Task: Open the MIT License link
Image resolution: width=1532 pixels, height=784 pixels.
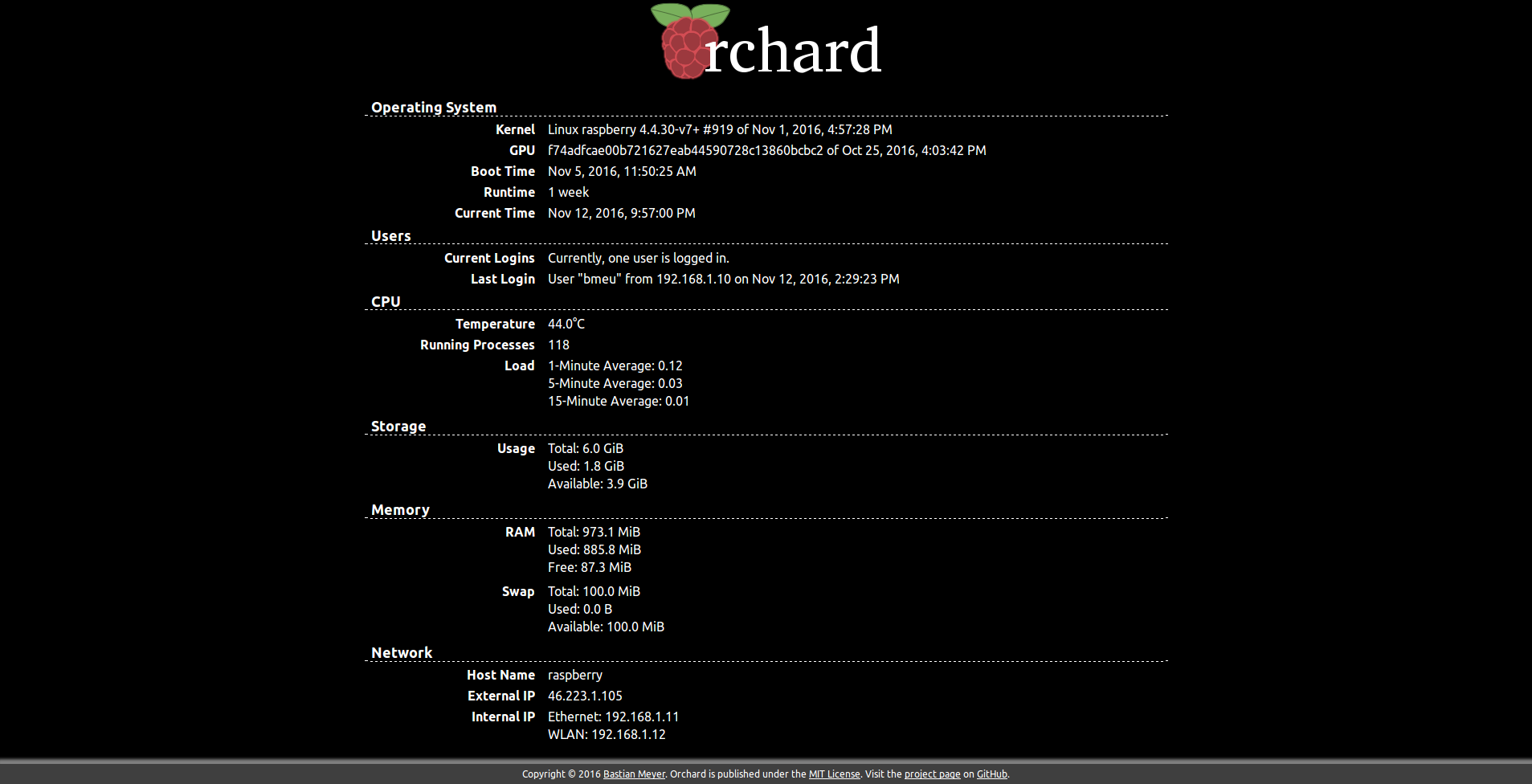Action: coord(834,774)
